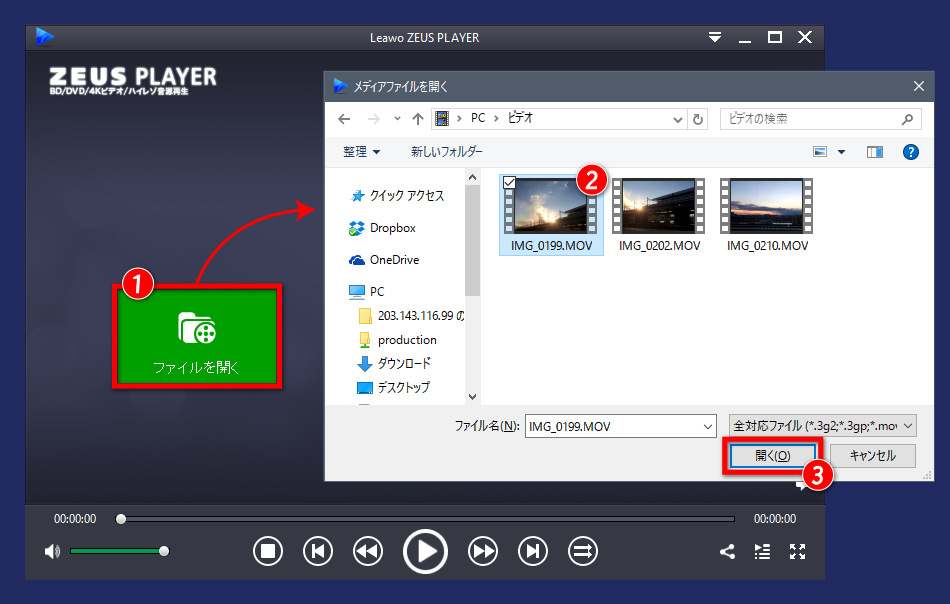Viewport: 950px width, 604px height.
Task: Open the 整理 menu
Action: tap(355, 152)
